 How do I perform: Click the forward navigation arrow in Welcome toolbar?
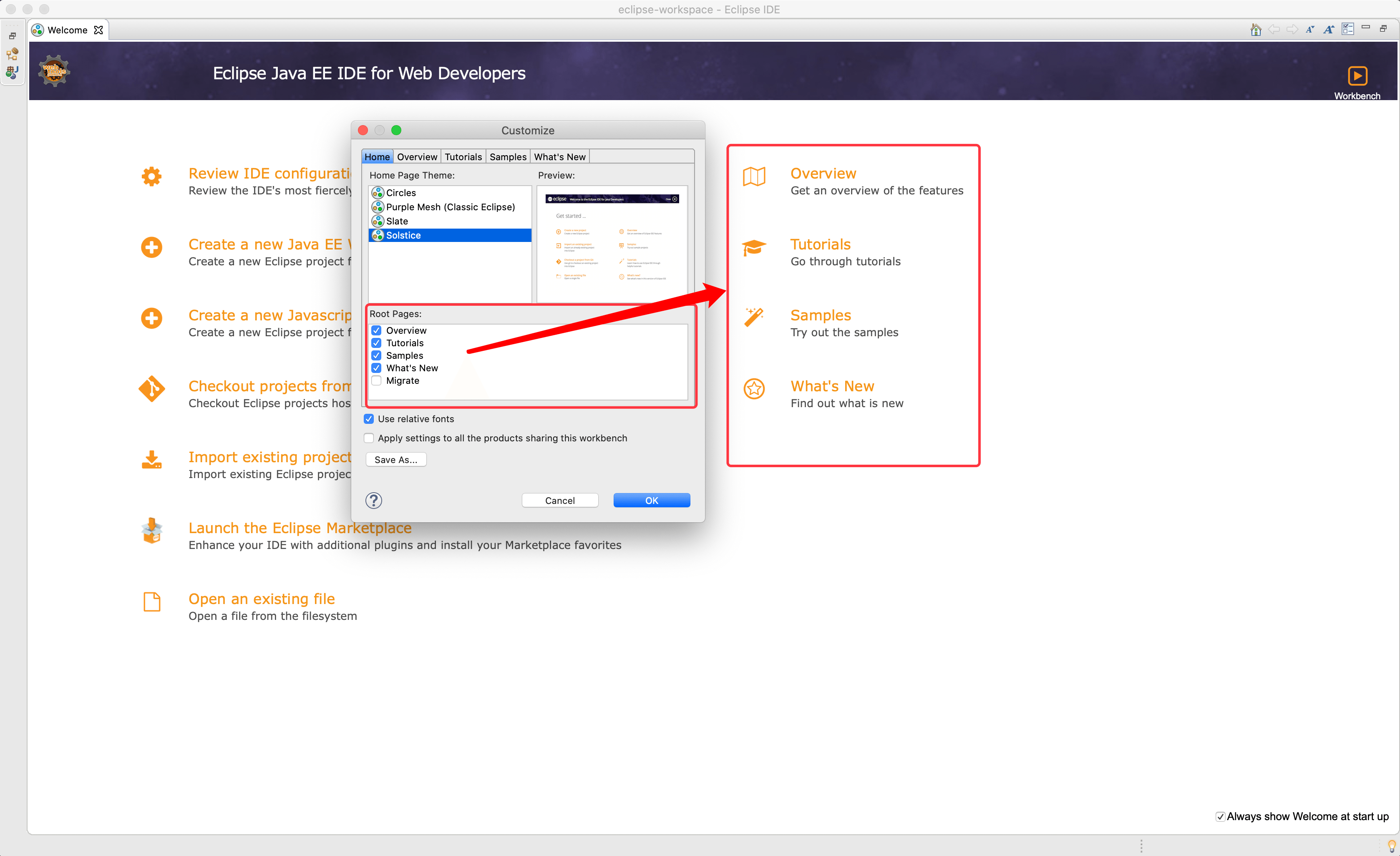[1292, 30]
